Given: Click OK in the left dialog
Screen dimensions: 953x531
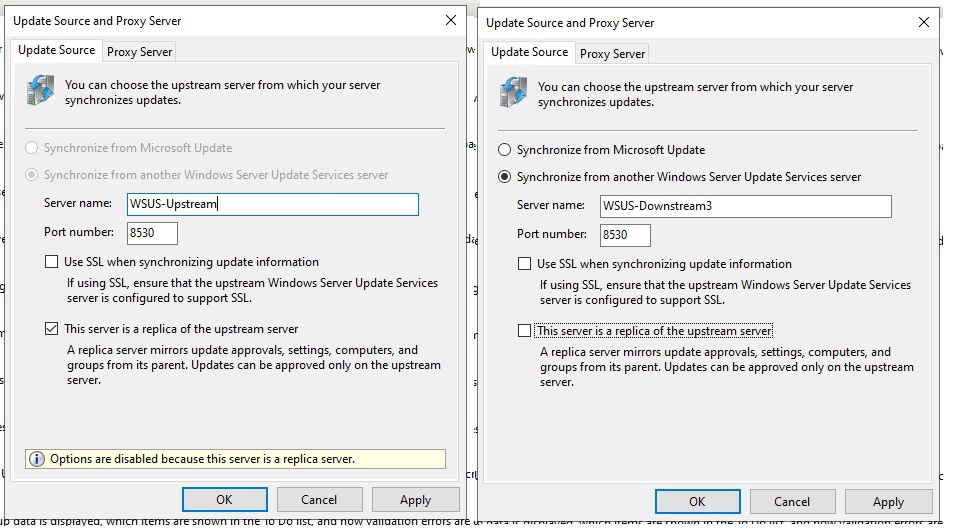Looking at the screenshot, I should pos(224,499).
